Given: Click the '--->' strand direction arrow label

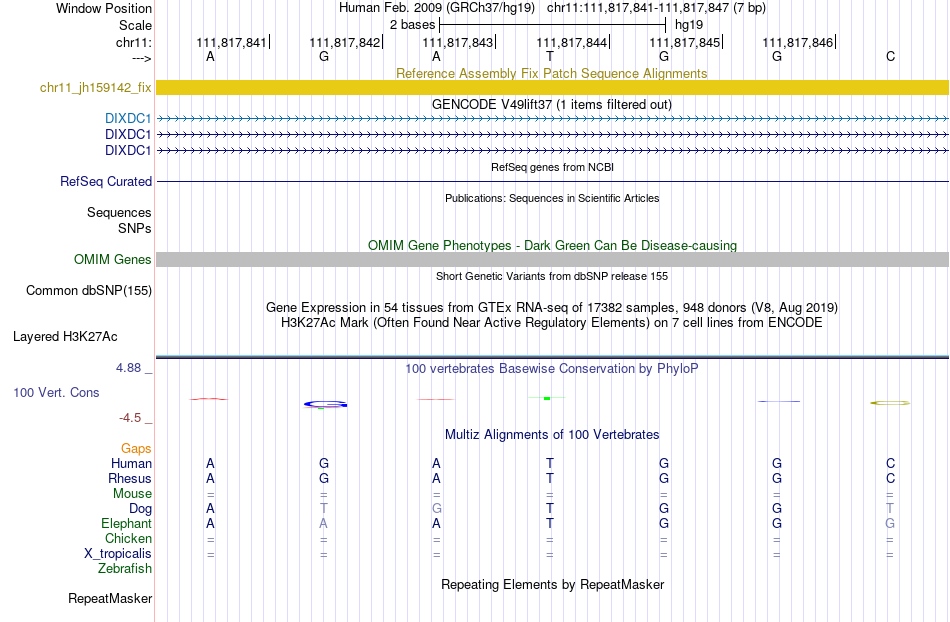Looking at the screenshot, I should click(x=141, y=58).
